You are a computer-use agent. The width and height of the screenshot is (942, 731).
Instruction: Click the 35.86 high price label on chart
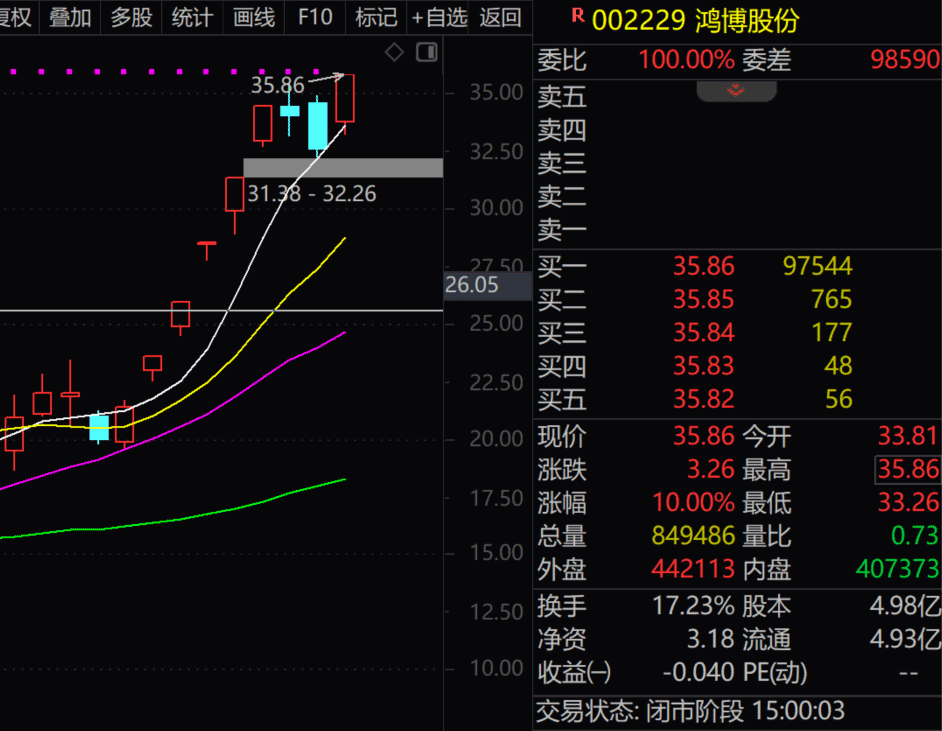pyautogui.click(x=278, y=85)
